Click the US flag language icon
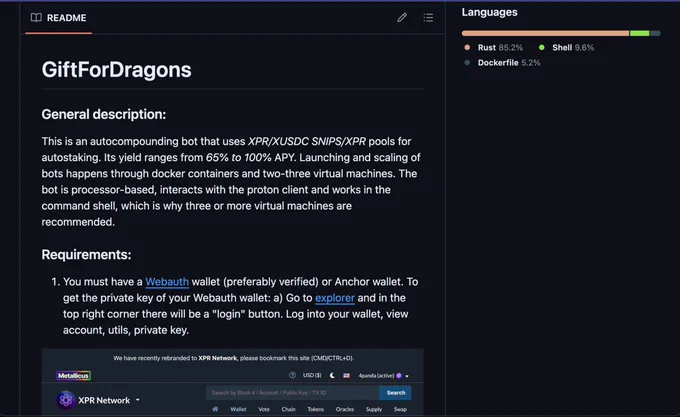 coord(347,375)
